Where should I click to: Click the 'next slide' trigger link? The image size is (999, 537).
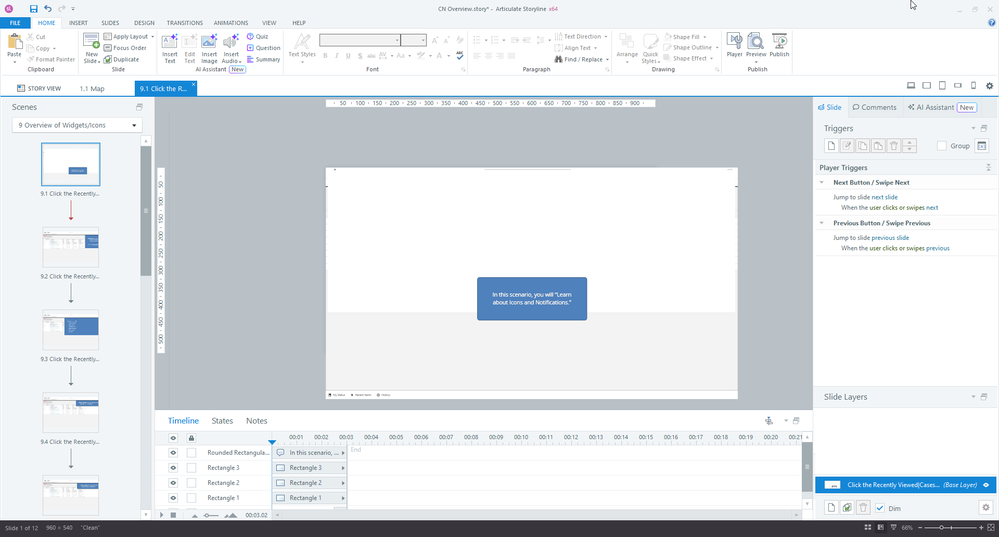click(884, 197)
